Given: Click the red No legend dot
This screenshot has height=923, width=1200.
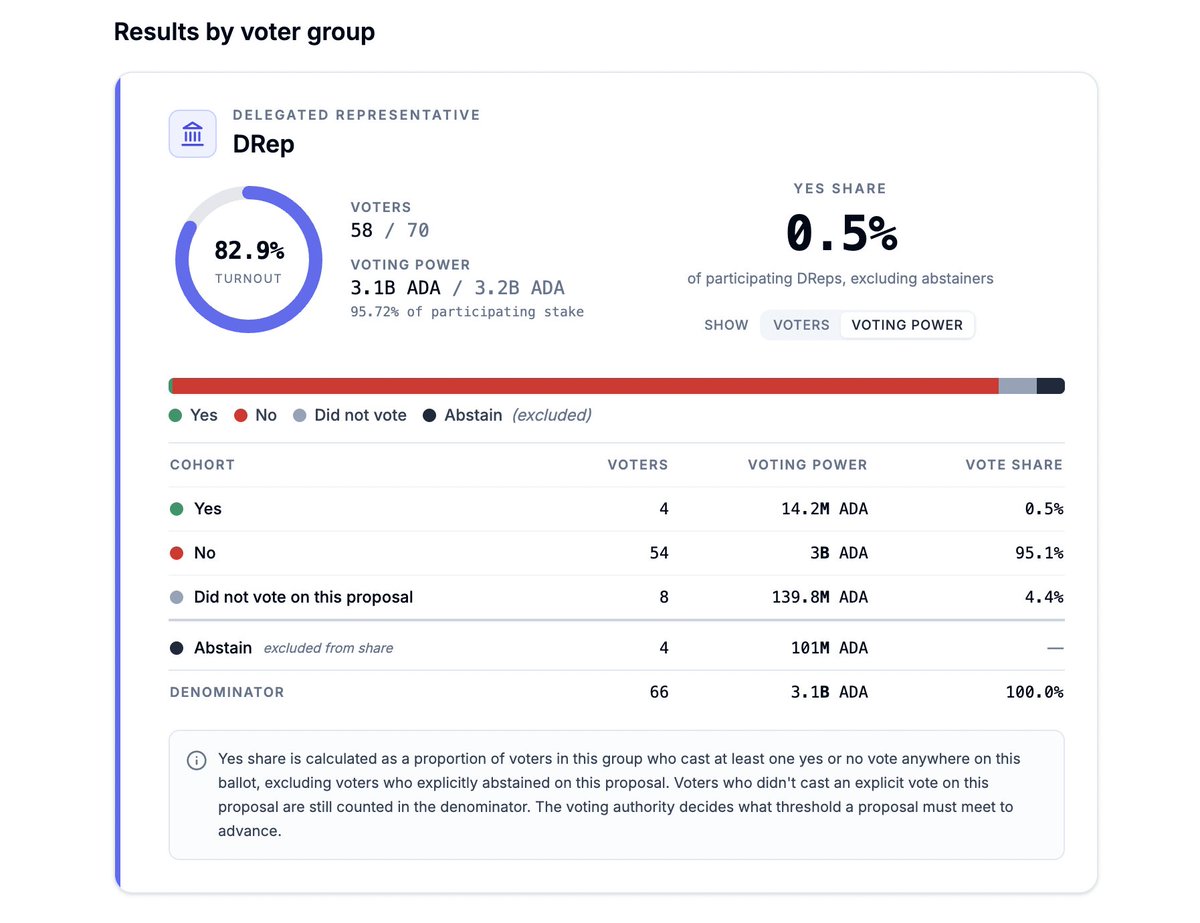Looking at the screenshot, I should click(240, 415).
